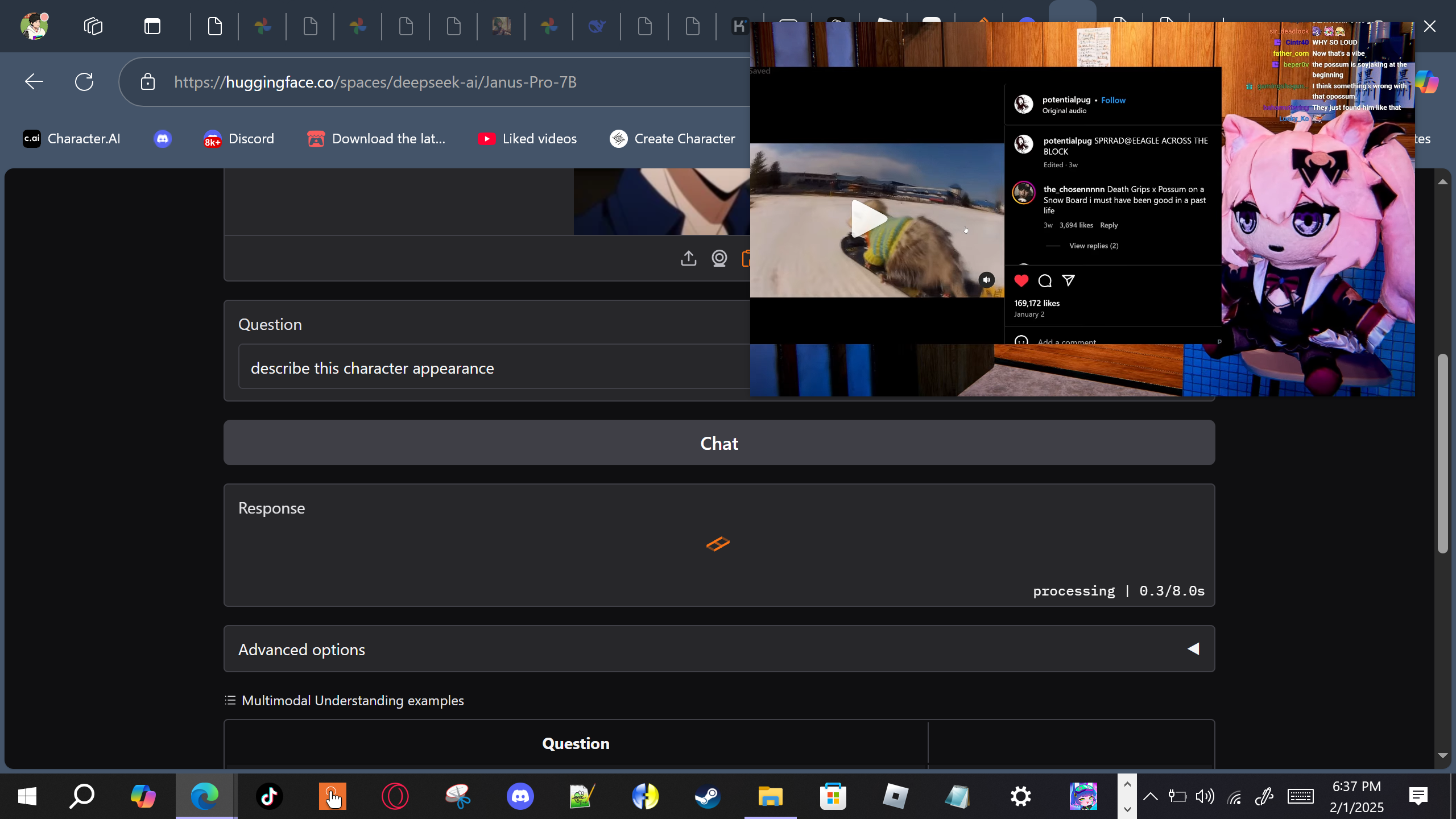
Task: Click the upload image icon
Action: coord(688,258)
